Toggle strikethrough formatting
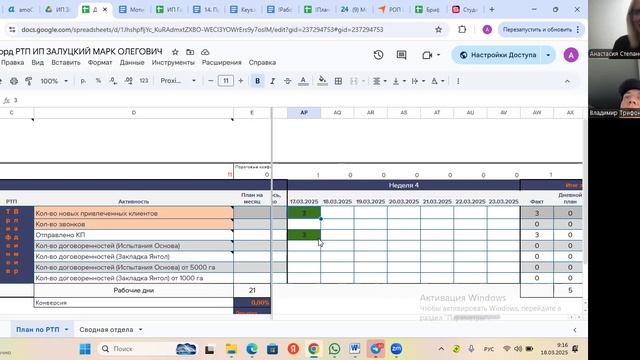The width and height of the screenshot is (640, 360). point(287,81)
